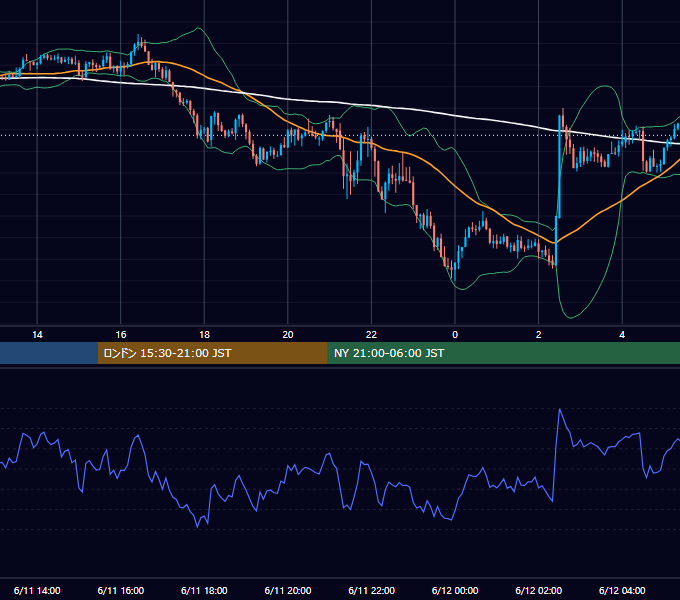This screenshot has width=680, height=600.
Task: Click the 6/11 20:00 time label
Action: [x=288, y=590]
